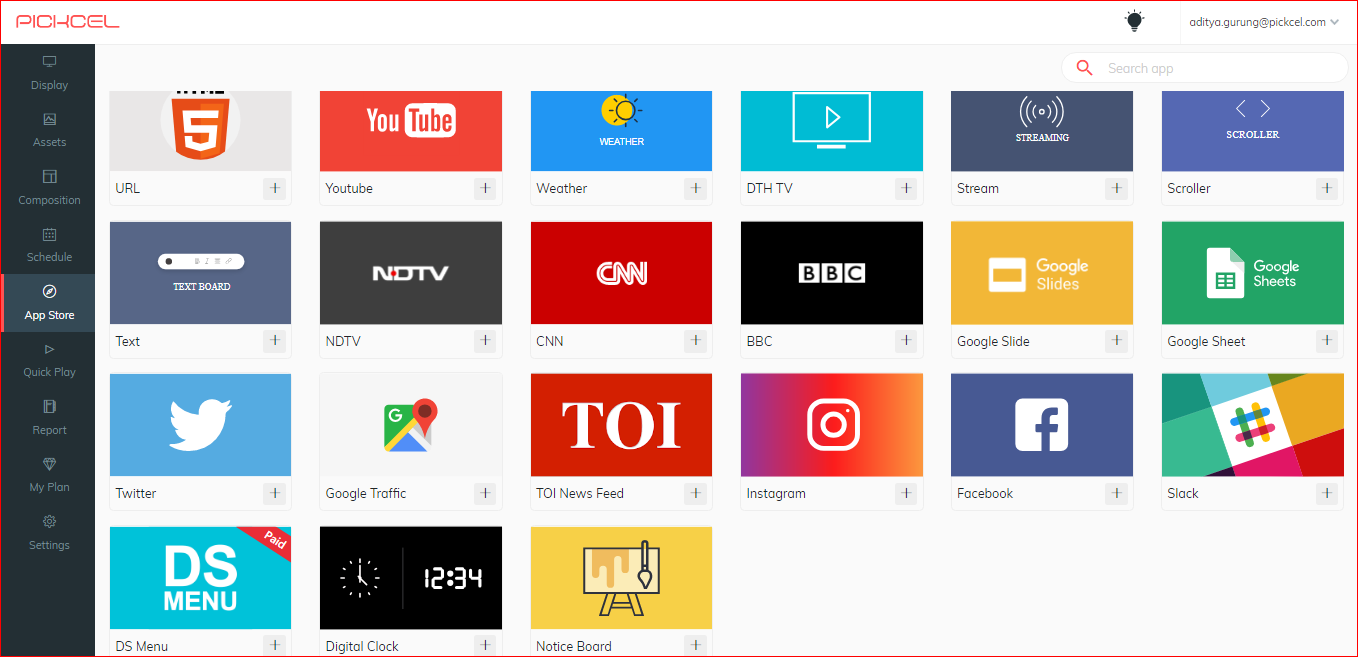
Task: Add NDTV app with the plus icon
Action: (x=485, y=341)
